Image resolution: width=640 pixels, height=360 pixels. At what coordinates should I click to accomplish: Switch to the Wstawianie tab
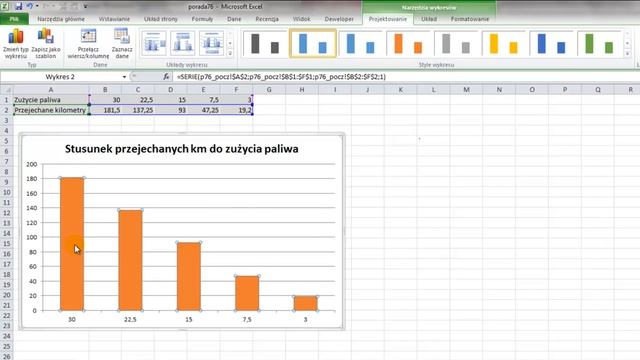point(114,19)
